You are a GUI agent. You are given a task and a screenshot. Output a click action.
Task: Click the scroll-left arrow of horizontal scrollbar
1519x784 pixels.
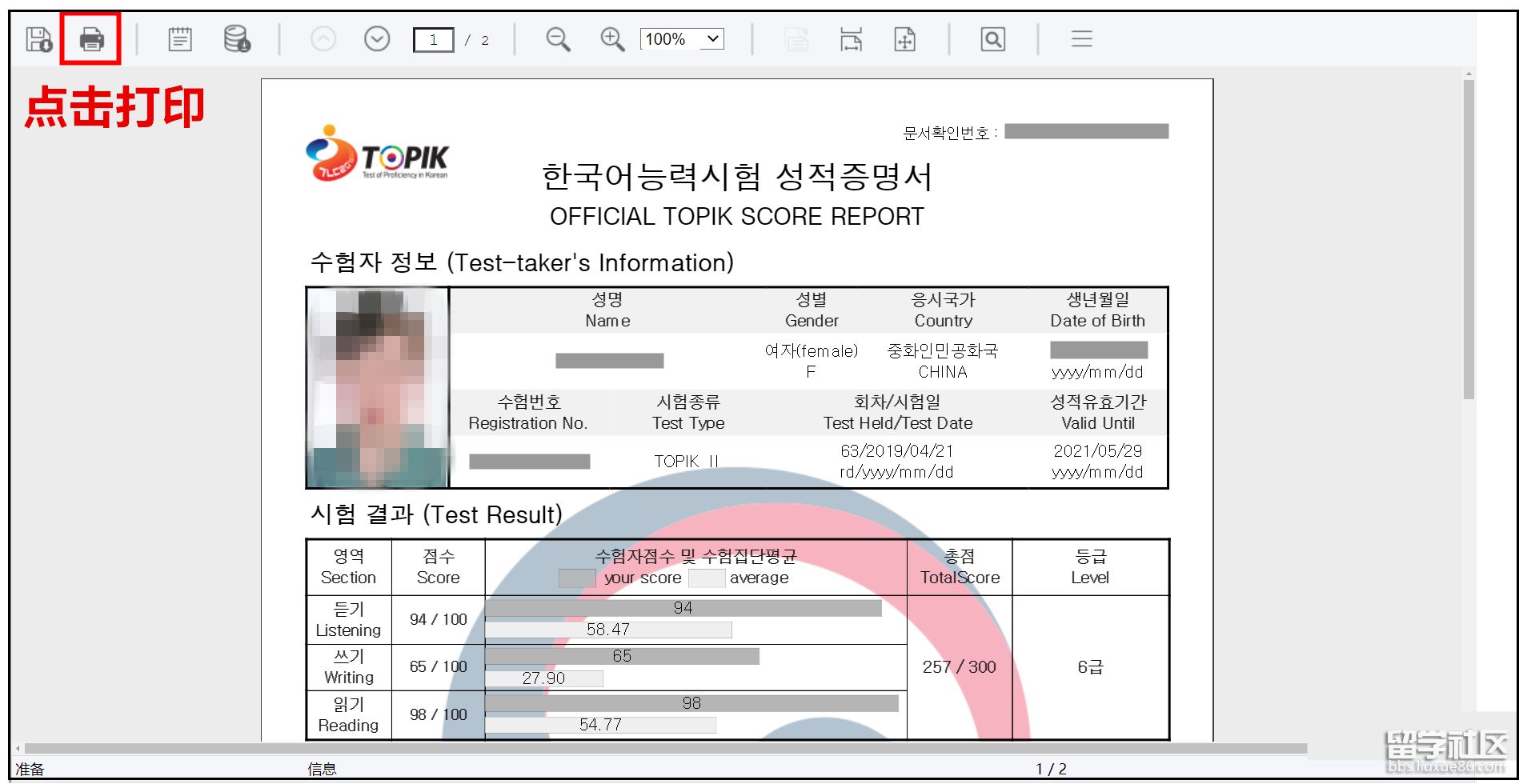pyautogui.click(x=18, y=749)
